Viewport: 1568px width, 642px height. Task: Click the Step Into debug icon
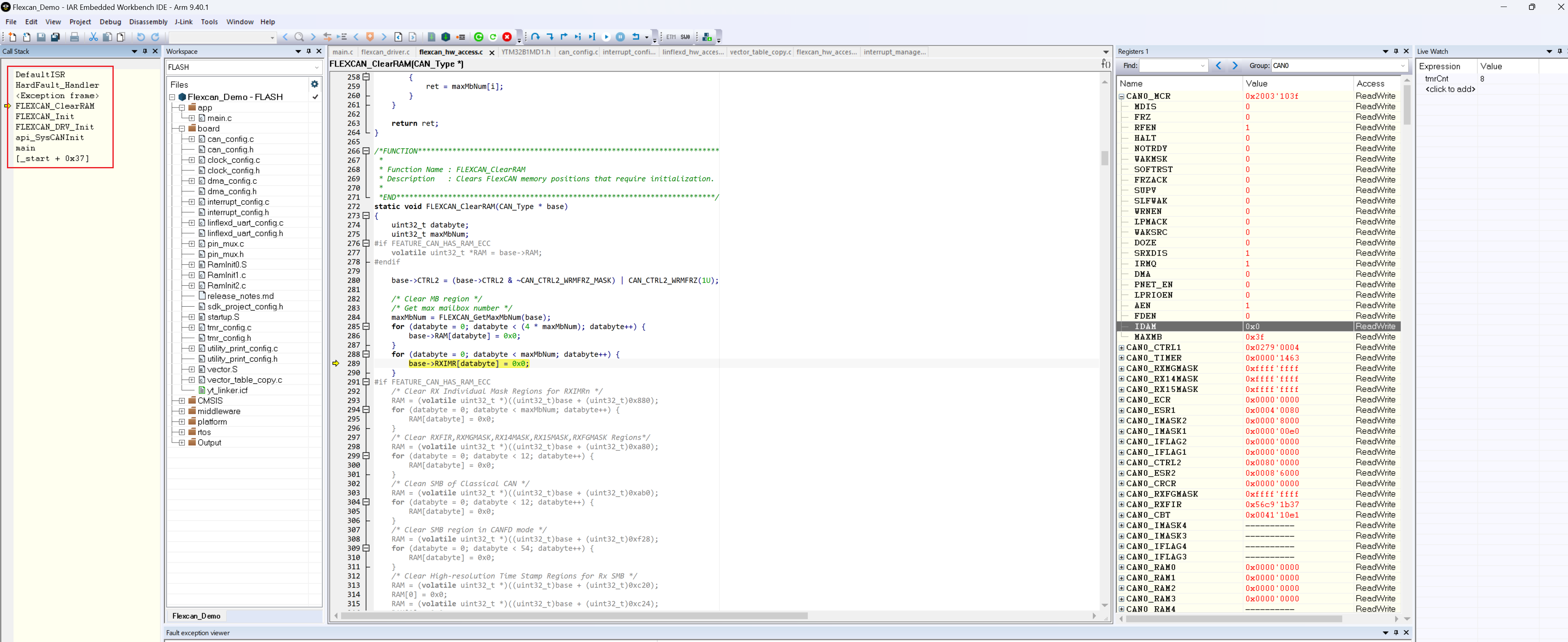coord(550,37)
